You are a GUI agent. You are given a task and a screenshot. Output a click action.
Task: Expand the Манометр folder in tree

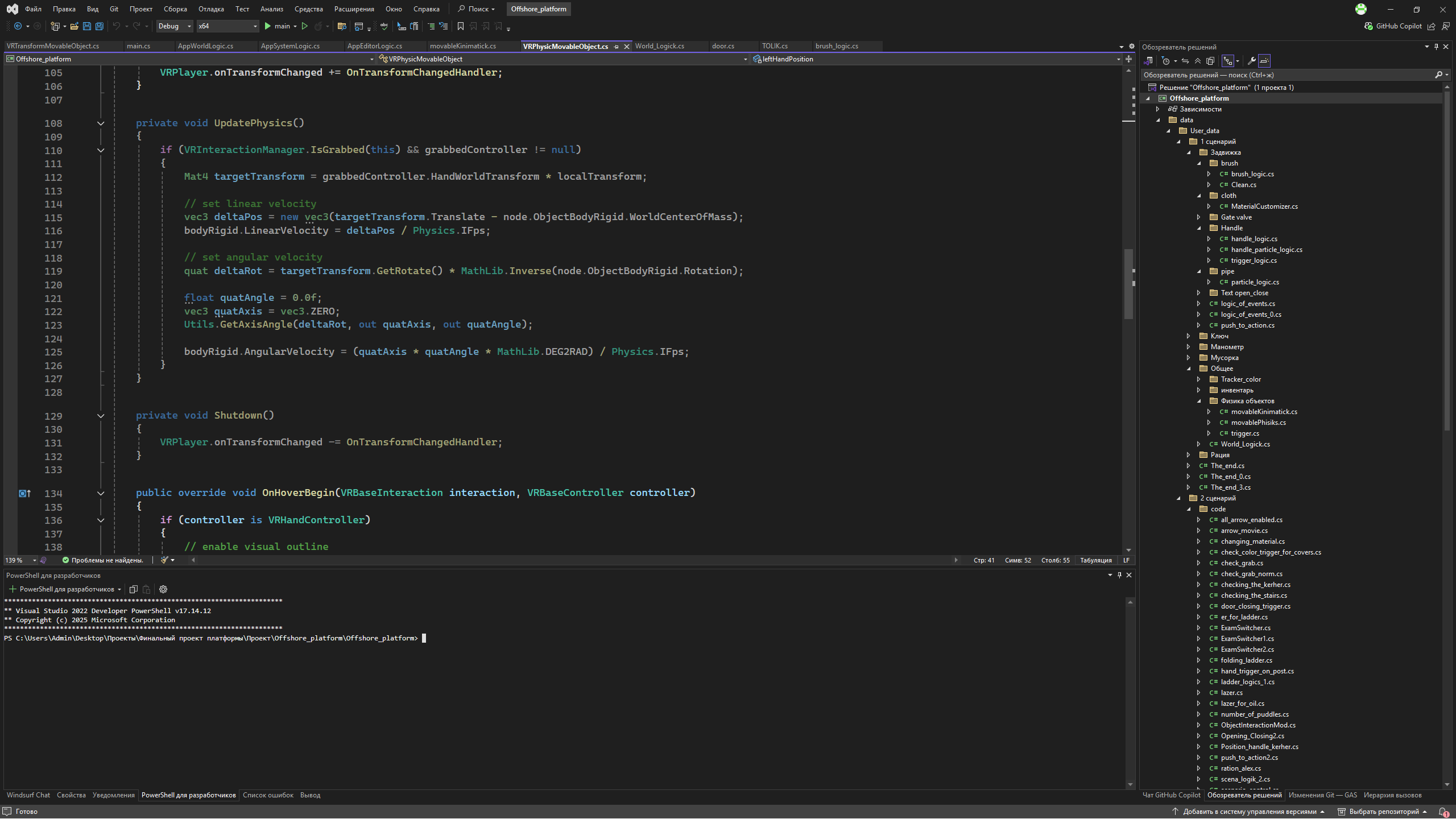(1189, 347)
